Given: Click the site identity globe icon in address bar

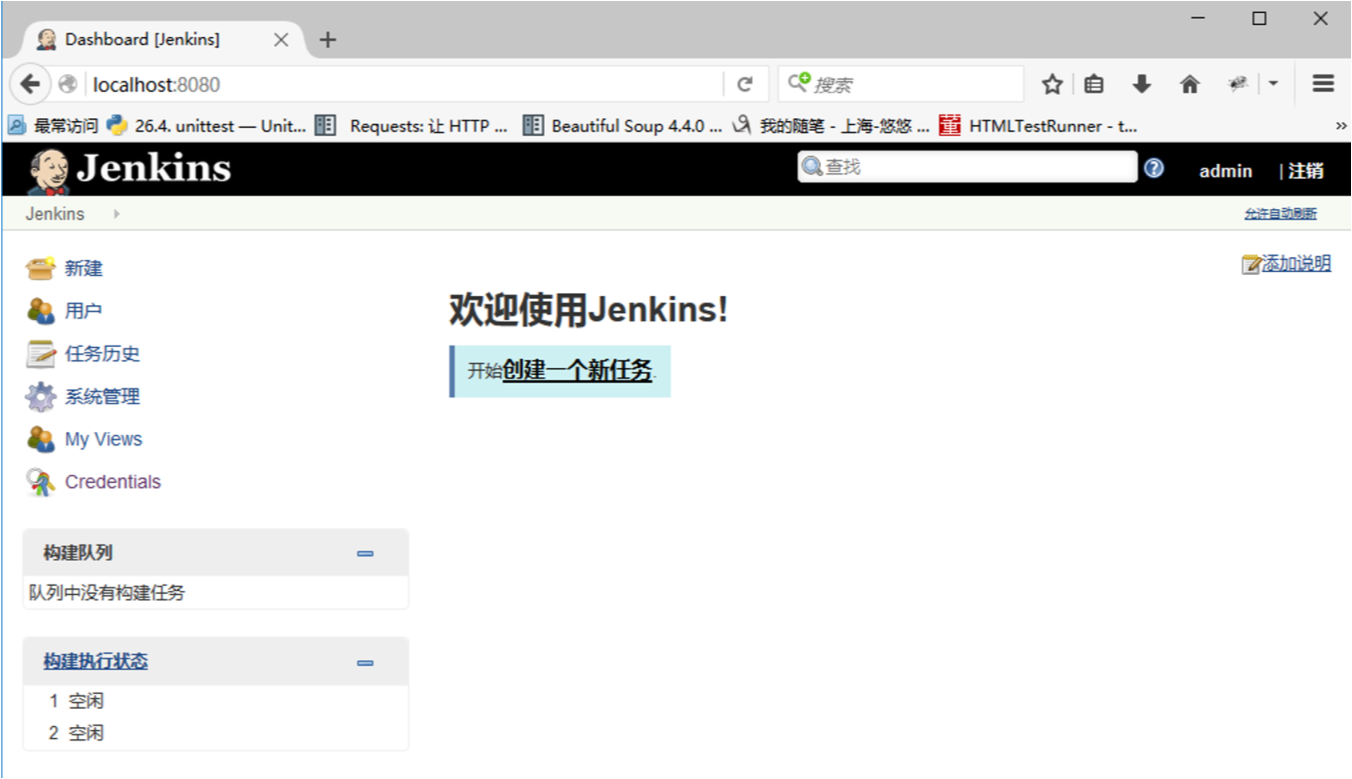Looking at the screenshot, I should (x=68, y=84).
